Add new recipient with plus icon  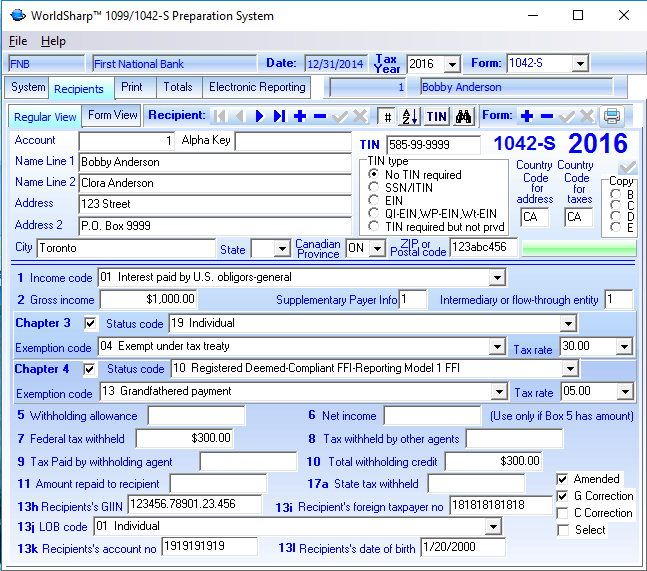300,116
